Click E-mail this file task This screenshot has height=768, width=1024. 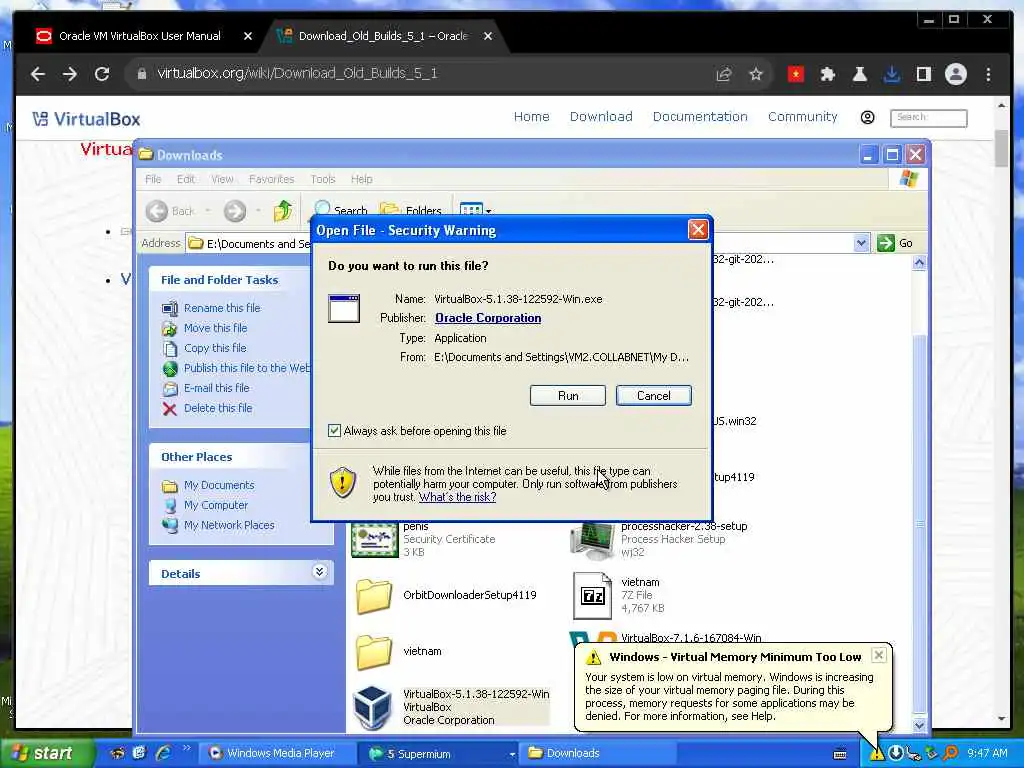pyautogui.click(x=217, y=388)
